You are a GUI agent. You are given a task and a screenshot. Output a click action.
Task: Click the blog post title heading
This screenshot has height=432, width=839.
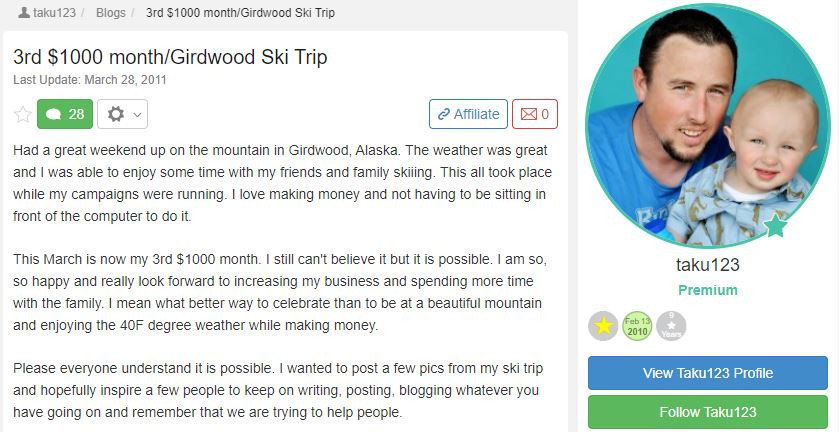(x=170, y=57)
